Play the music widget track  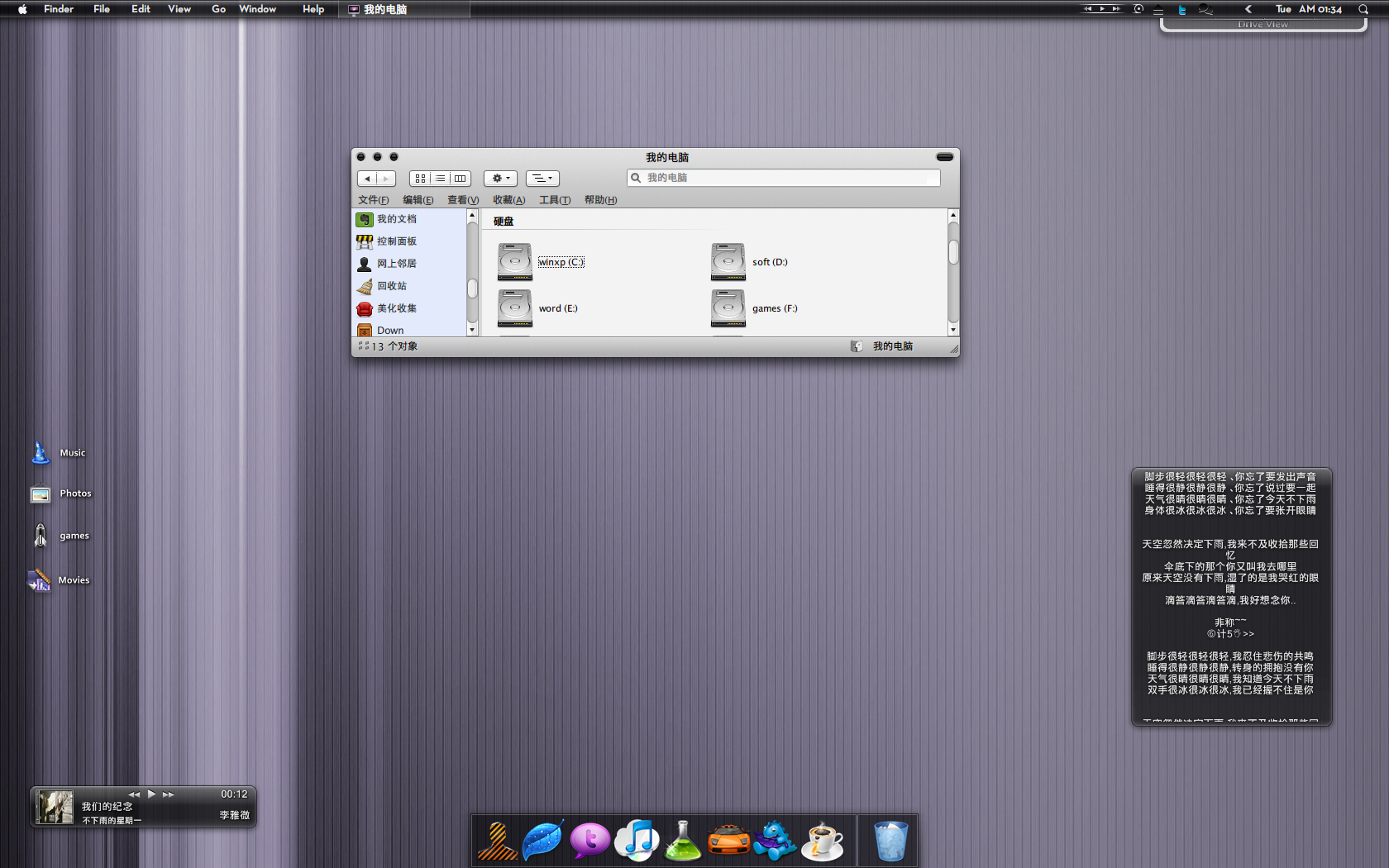[x=151, y=794]
